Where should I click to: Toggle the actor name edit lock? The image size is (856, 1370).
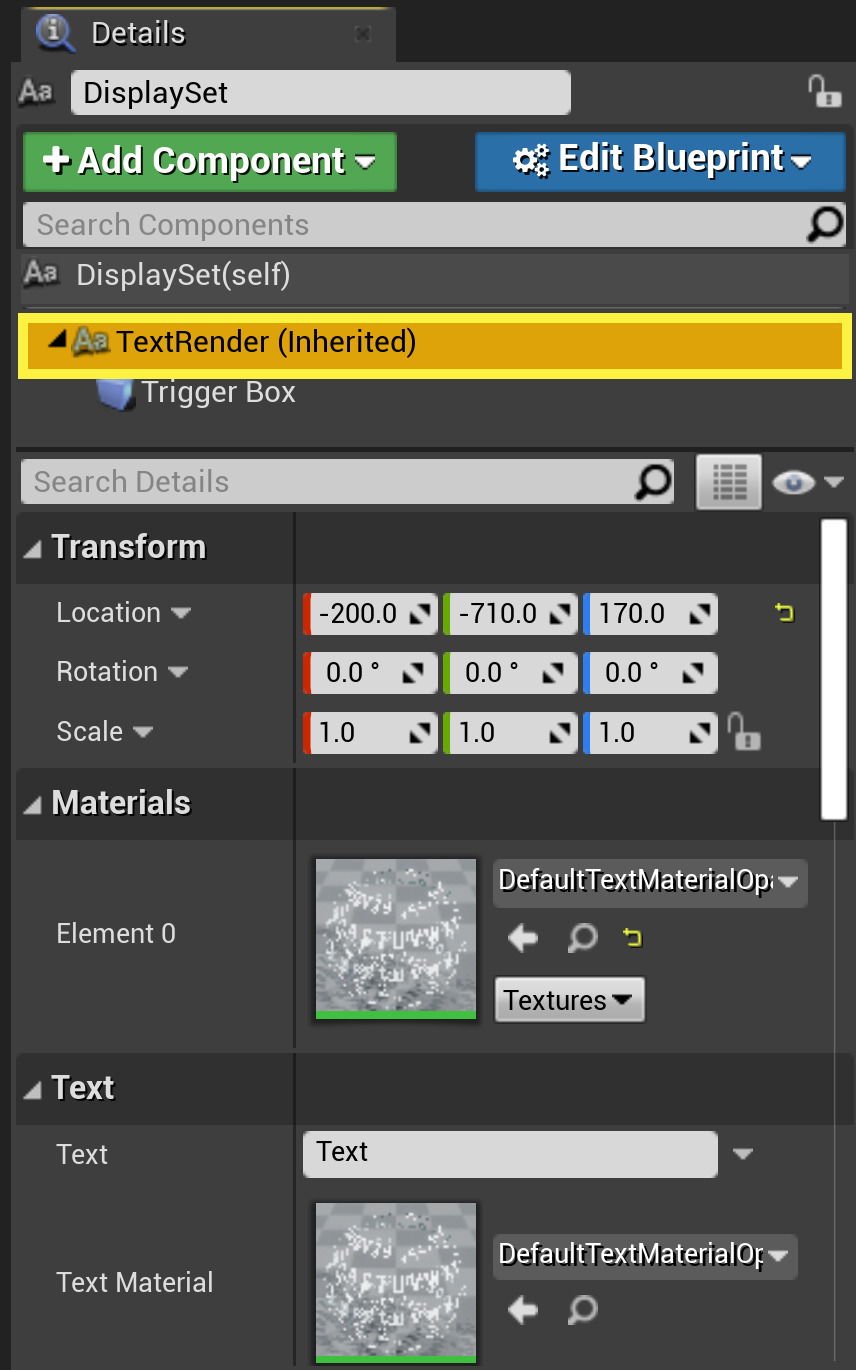click(823, 91)
